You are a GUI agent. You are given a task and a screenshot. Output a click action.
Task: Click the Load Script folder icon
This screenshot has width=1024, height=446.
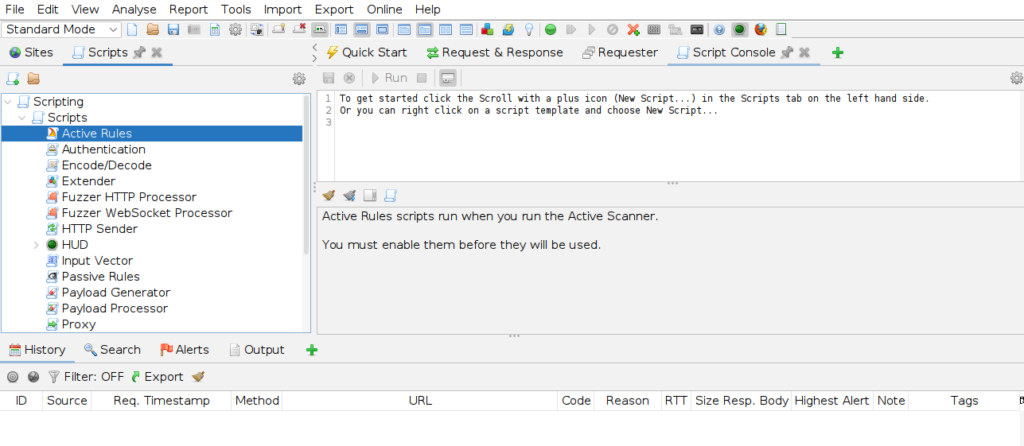point(33,79)
